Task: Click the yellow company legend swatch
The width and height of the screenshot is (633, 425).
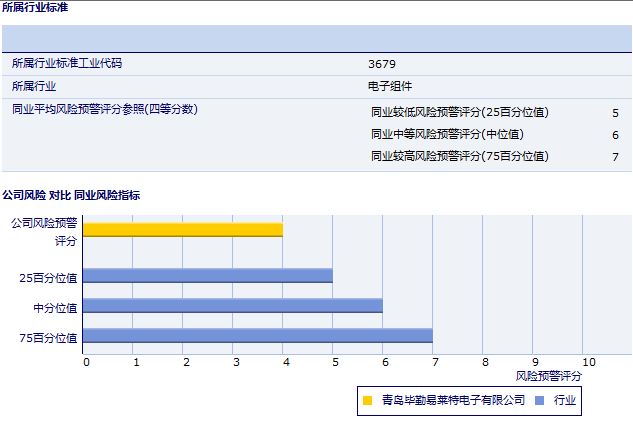Action: 367,401
